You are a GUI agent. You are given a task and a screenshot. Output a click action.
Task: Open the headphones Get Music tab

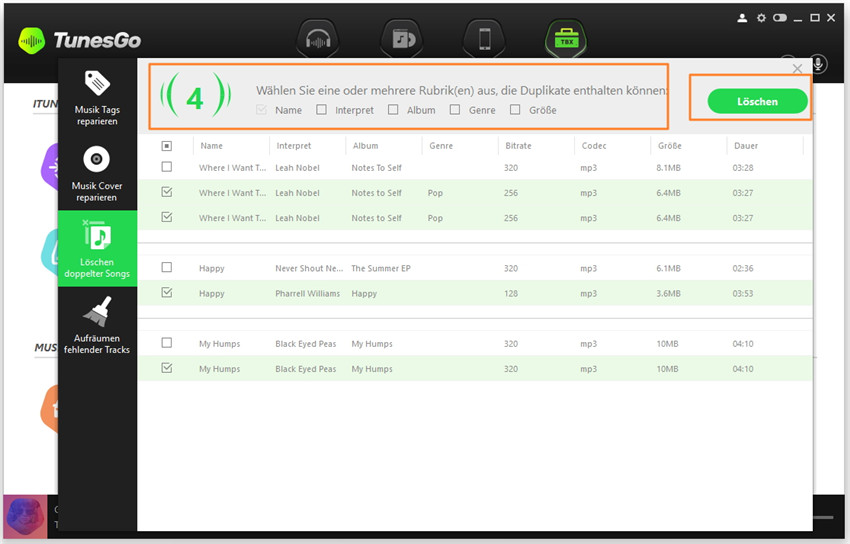pos(318,39)
